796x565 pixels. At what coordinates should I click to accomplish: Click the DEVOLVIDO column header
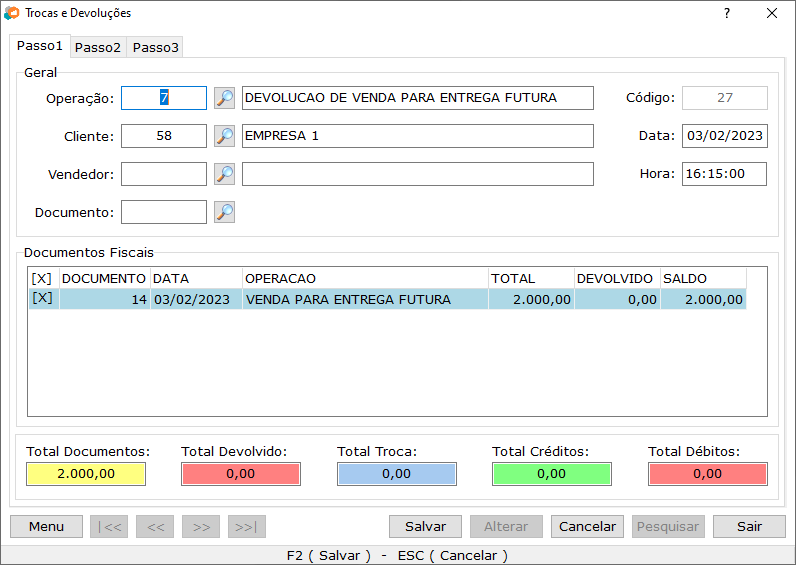617,278
